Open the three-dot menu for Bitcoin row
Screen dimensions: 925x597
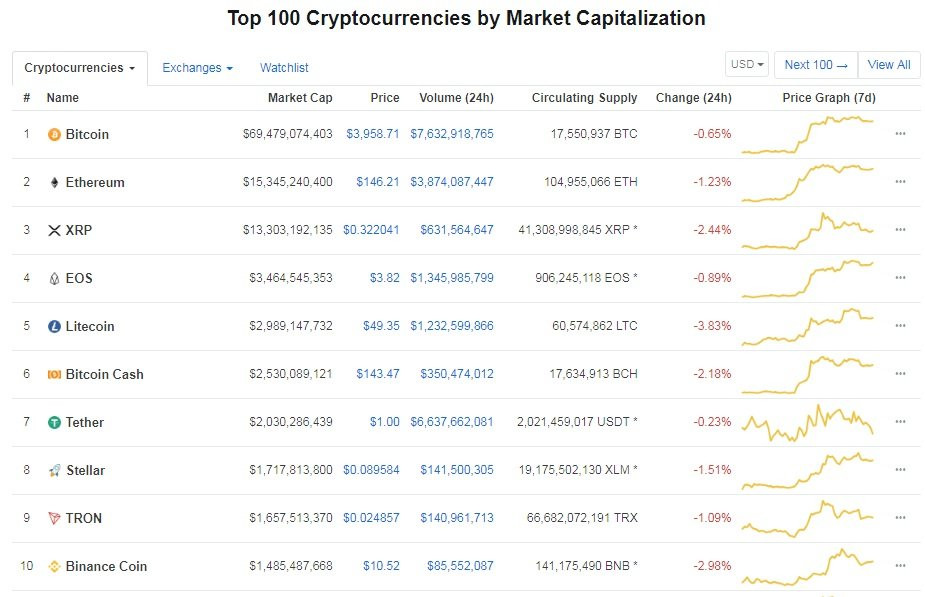tap(900, 134)
